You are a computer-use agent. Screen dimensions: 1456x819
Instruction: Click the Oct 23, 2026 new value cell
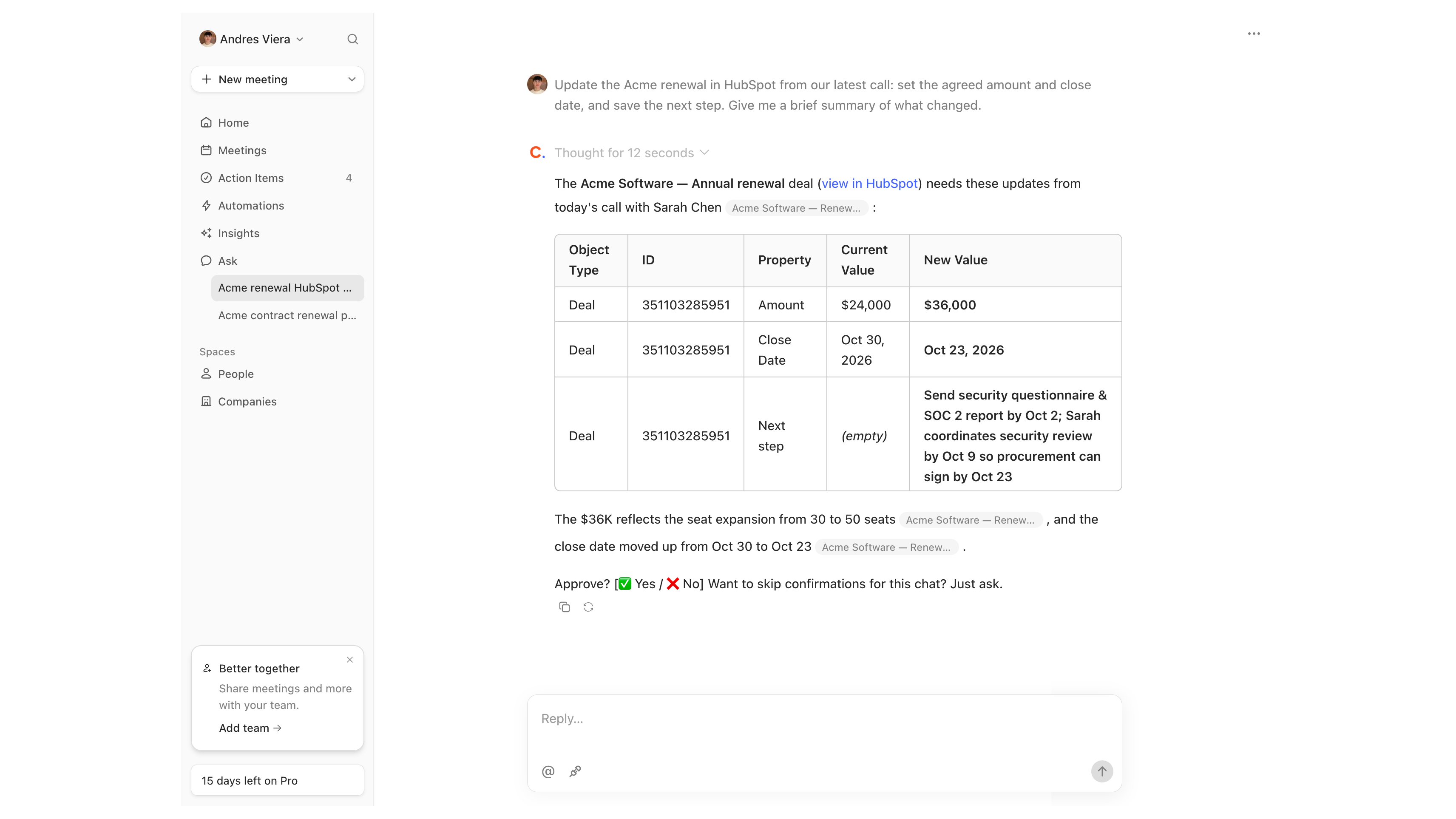pyautogui.click(x=1015, y=350)
